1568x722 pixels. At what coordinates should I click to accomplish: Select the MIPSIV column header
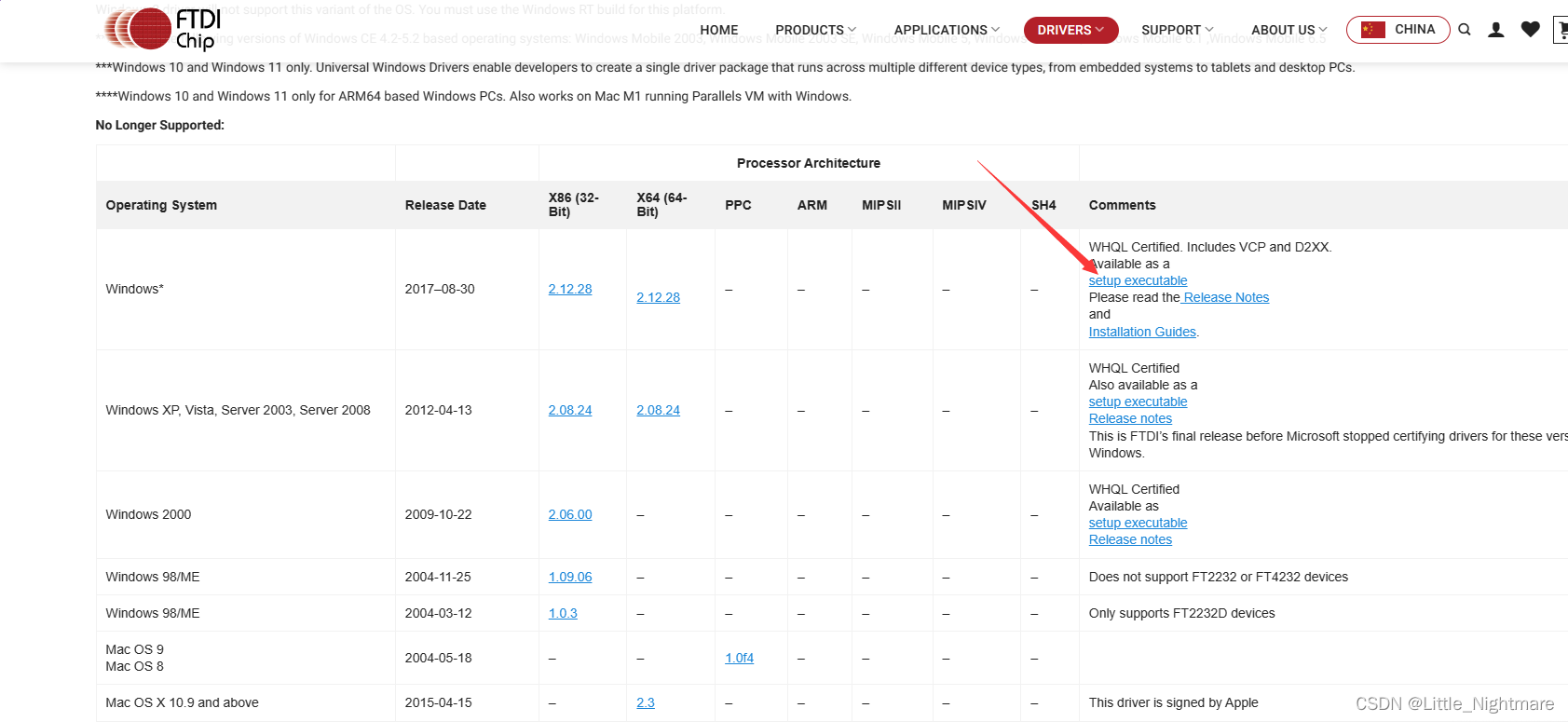coord(963,205)
